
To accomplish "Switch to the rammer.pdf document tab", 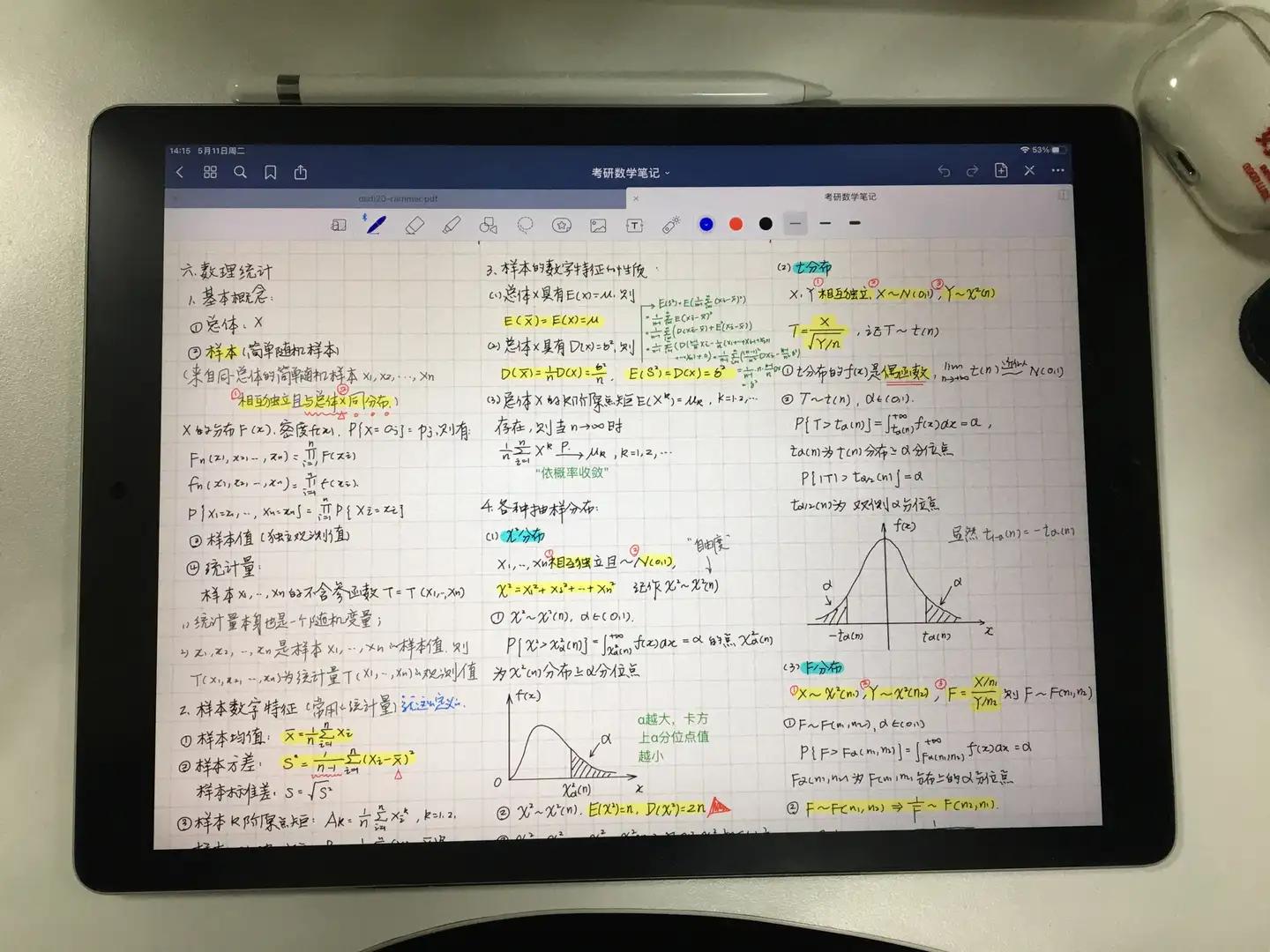I will point(398,199).
